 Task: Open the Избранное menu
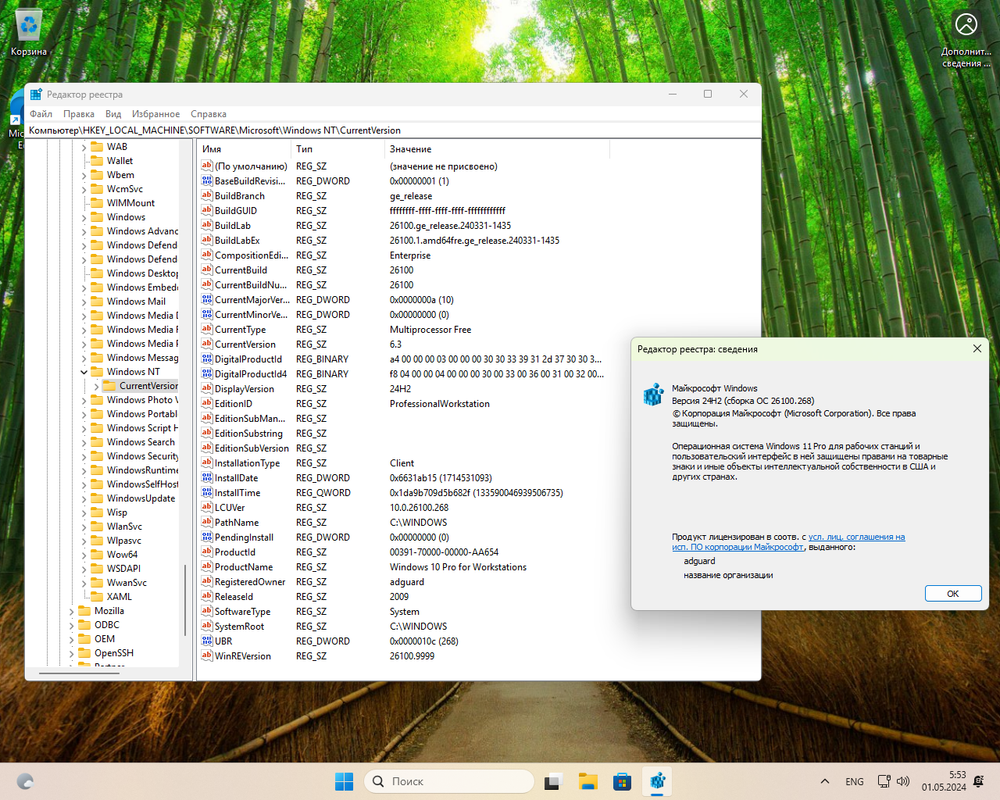(156, 114)
